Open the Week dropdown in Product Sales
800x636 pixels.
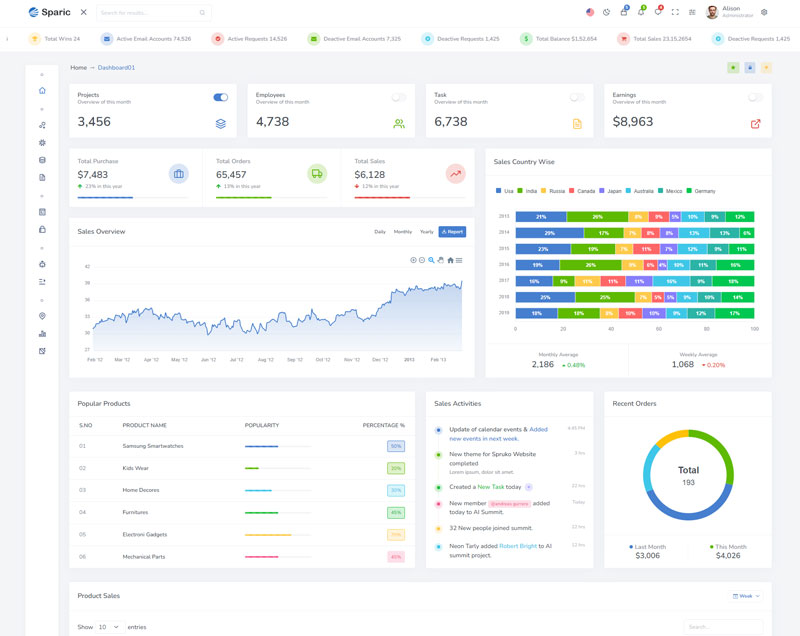click(x=746, y=596)
